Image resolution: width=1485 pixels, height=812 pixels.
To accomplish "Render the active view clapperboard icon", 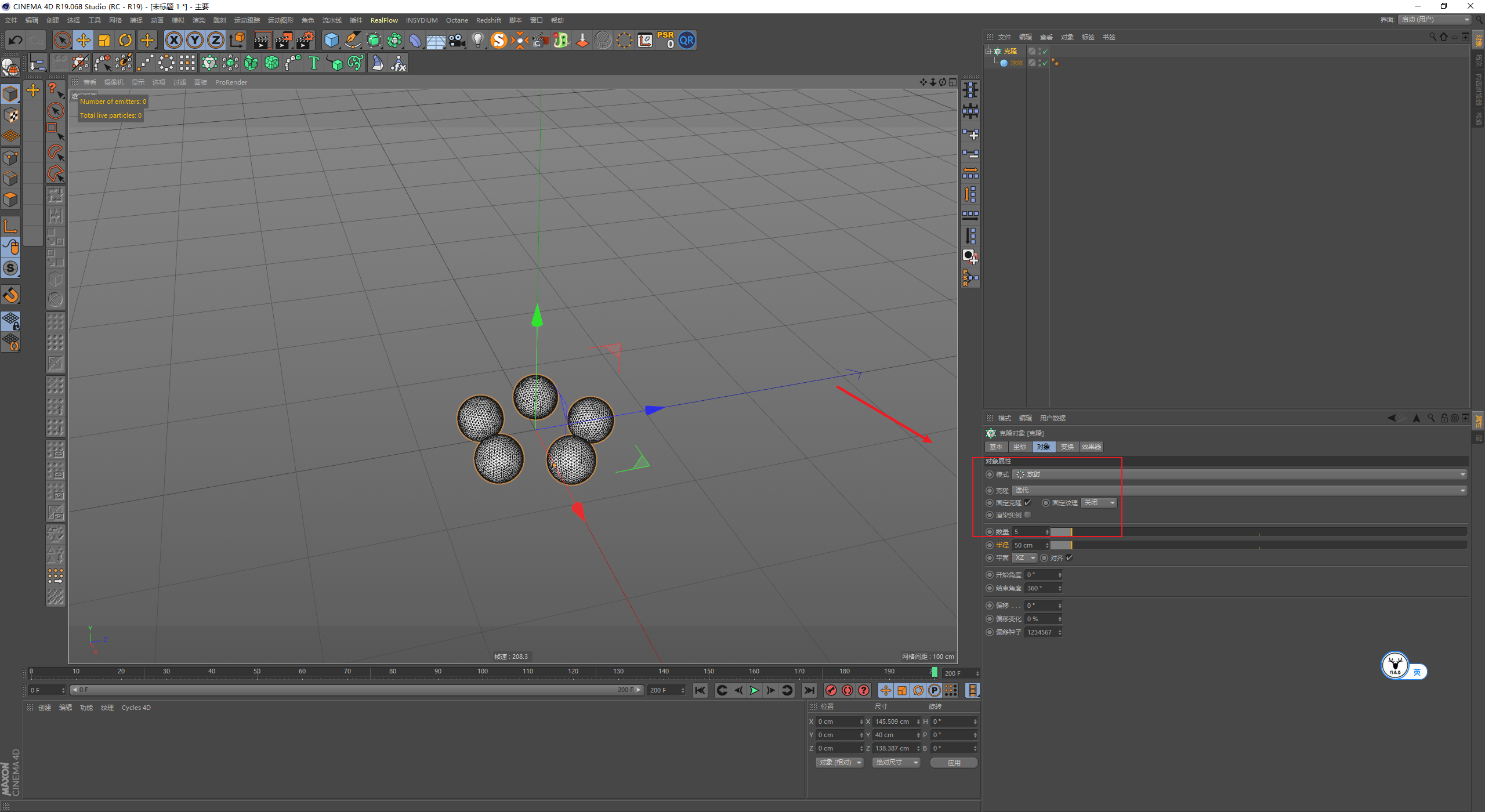I will click(x=262, y=40).
